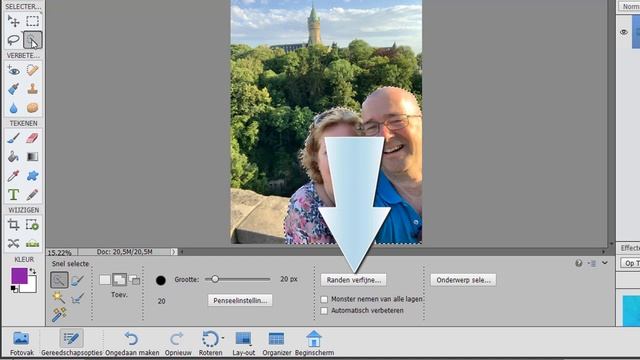Choose Refine Selection Brush in tool options

click(77, 298)
